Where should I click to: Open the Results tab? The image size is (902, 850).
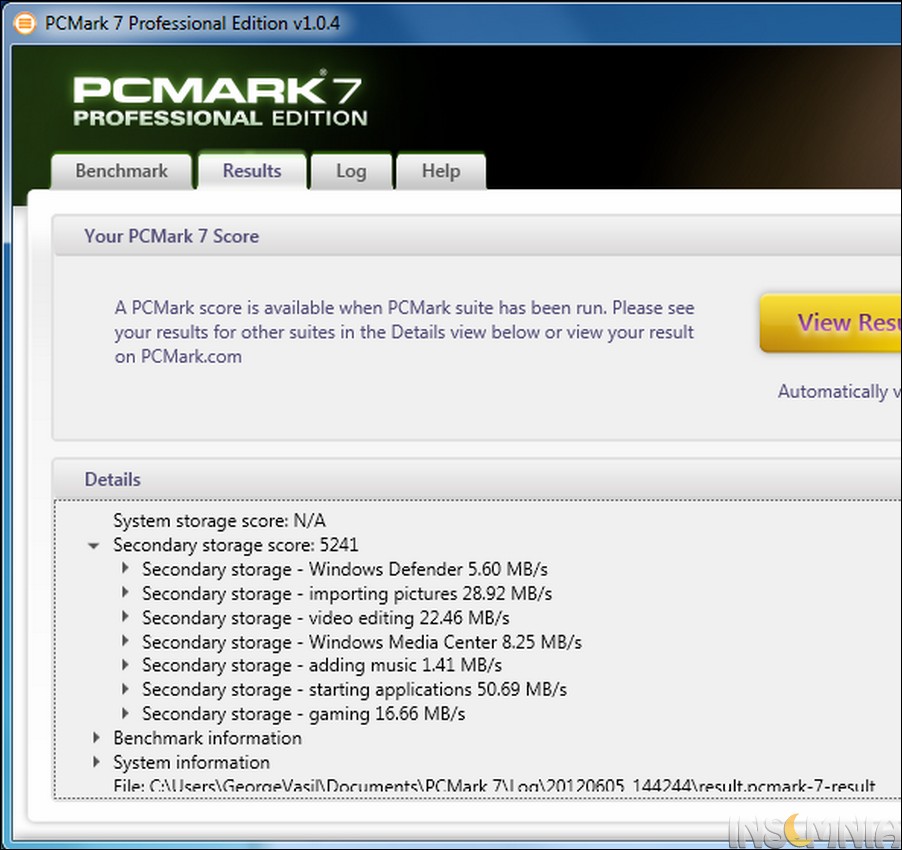coord(251,171)
